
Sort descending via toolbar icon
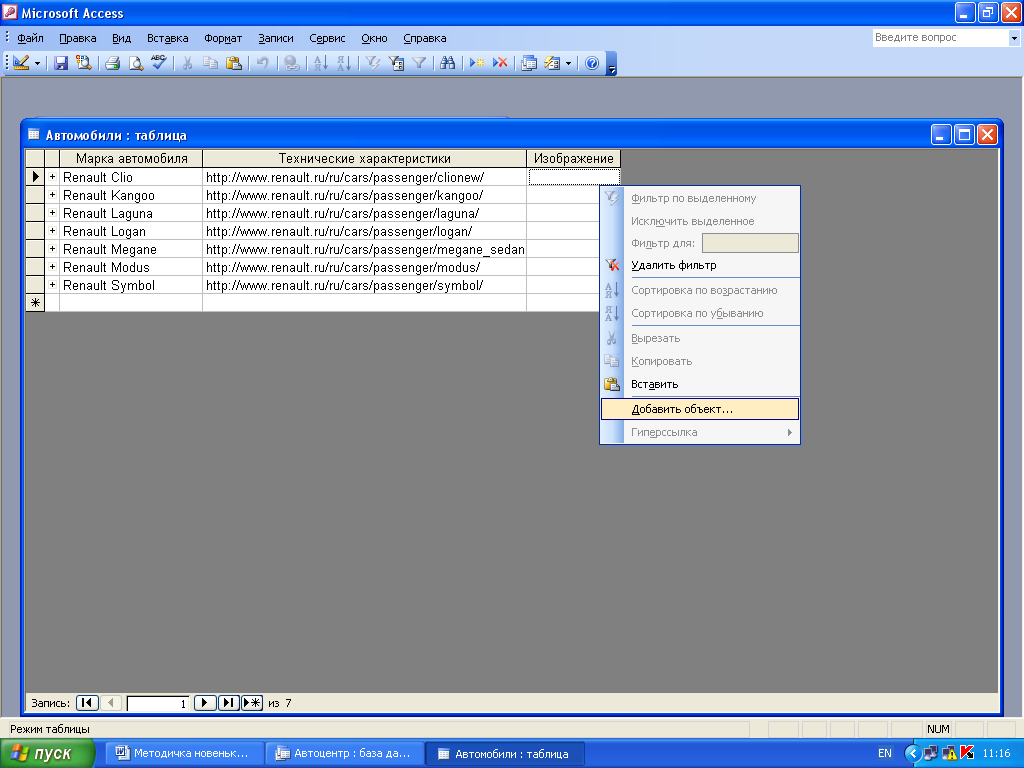(344, 63)
